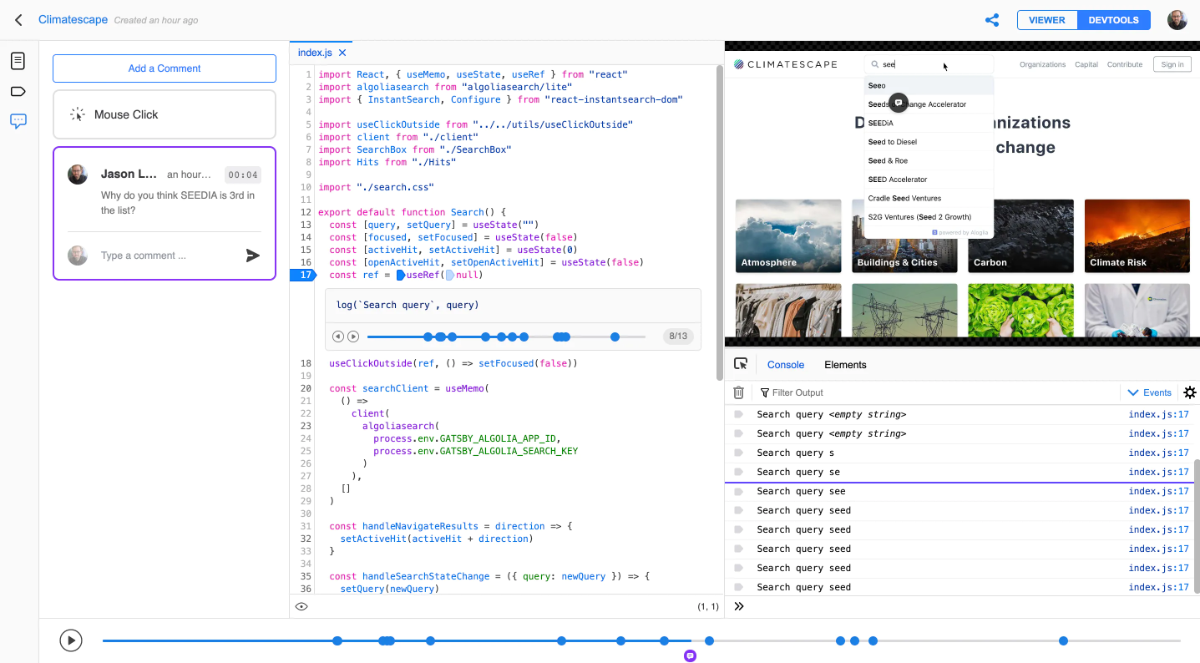This screenshot has width=1200, height=663.
Task: Select 'Seed & Roe' suggestion
Action: tap(929, 161)
